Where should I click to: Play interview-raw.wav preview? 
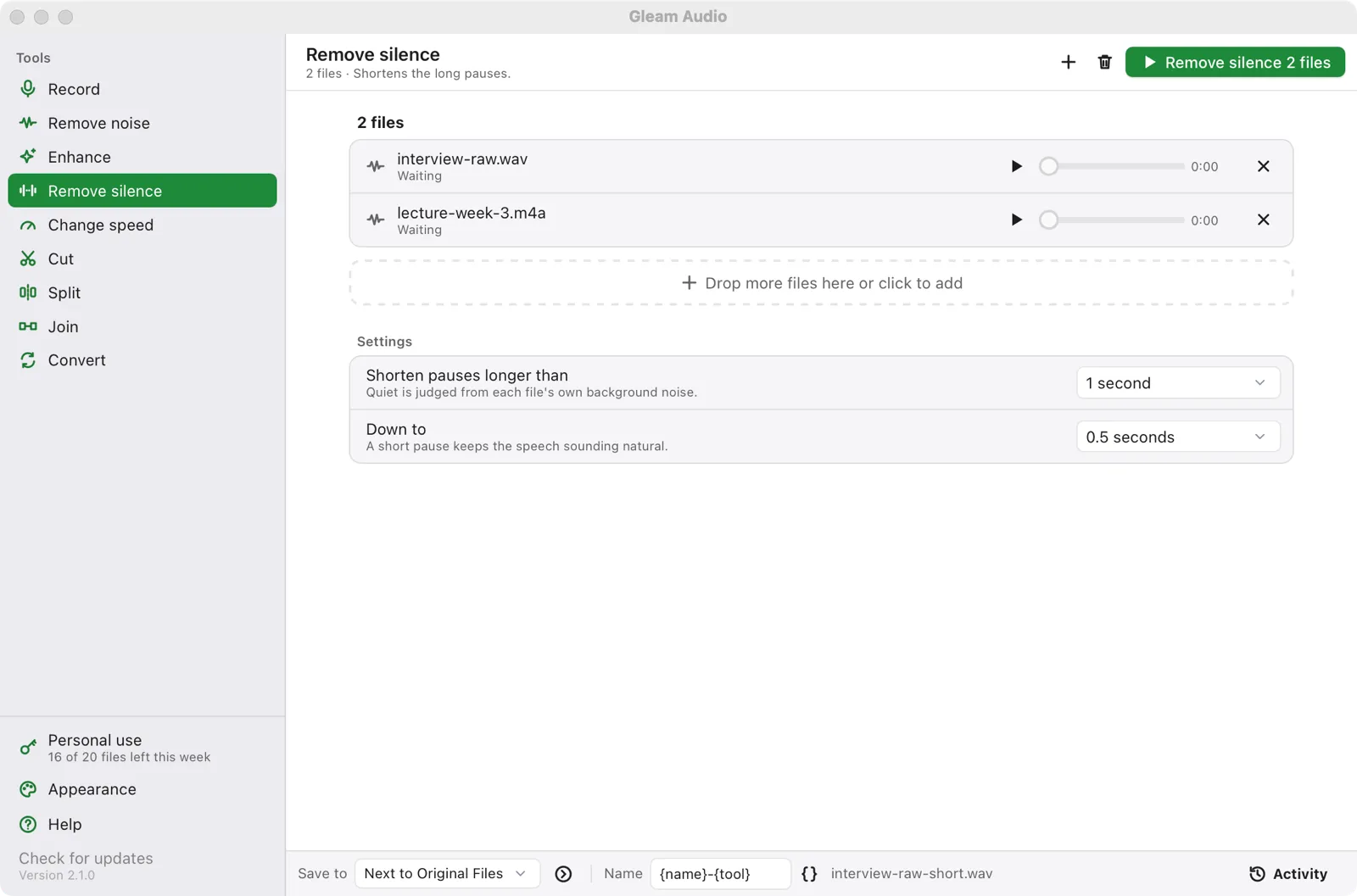pos(1016,166)
